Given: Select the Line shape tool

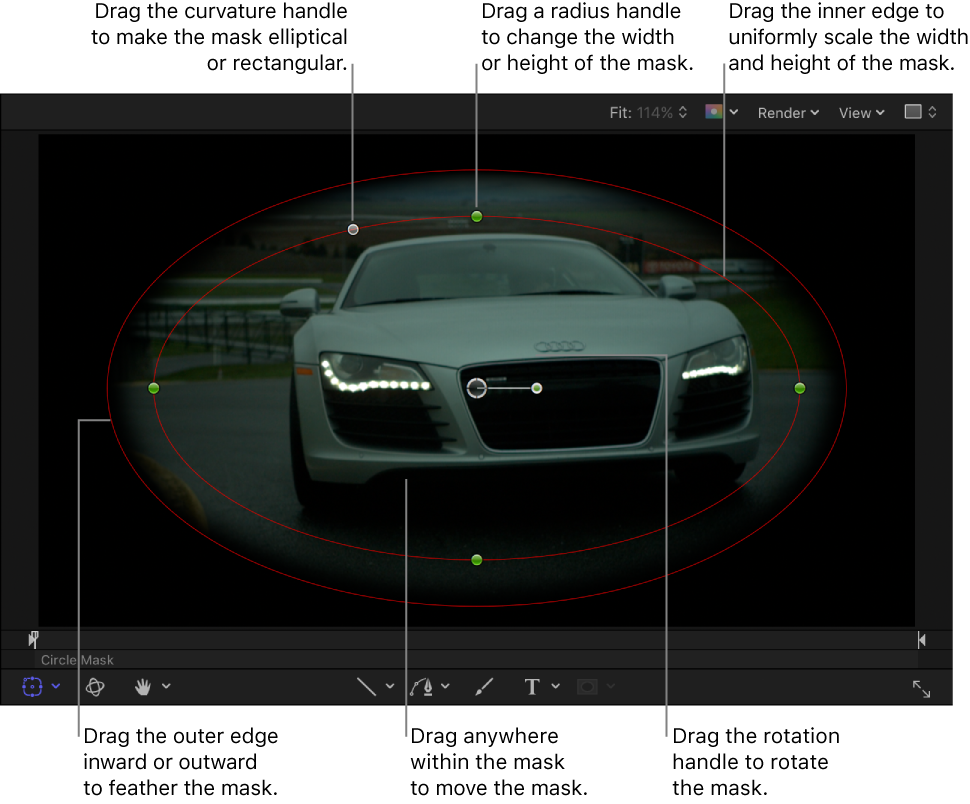Looking at the screenshot, I should coord(364,687).
